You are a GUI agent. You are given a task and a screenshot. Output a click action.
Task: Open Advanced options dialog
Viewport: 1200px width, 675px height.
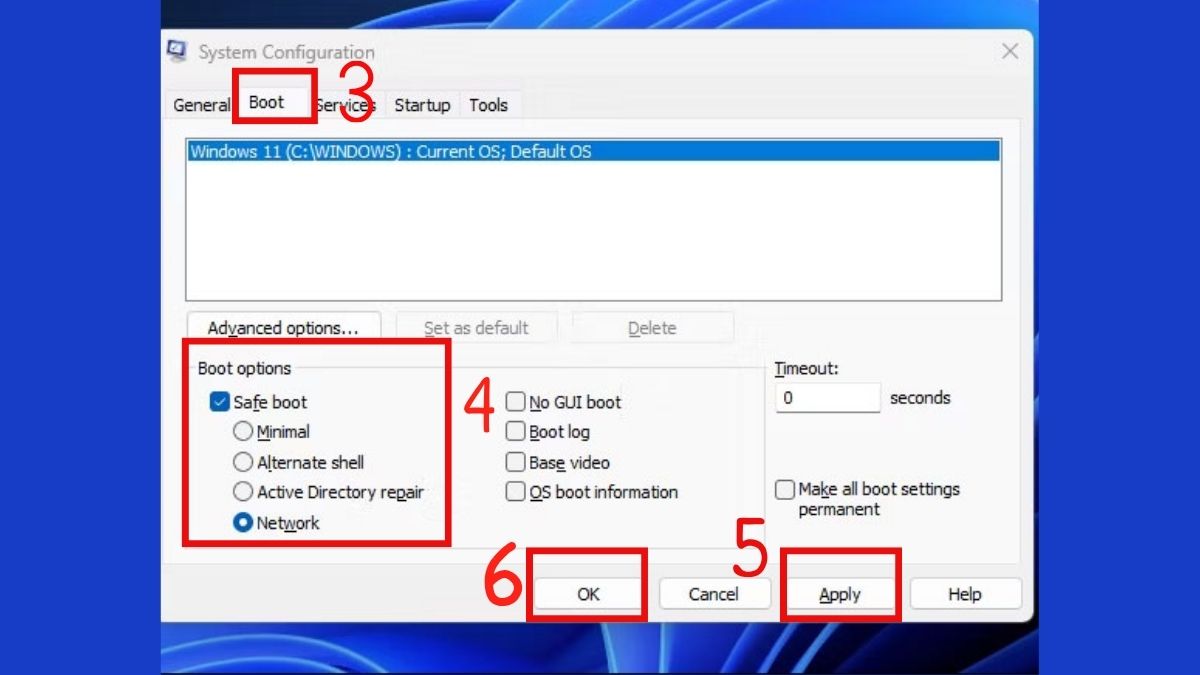coord(283,327)
